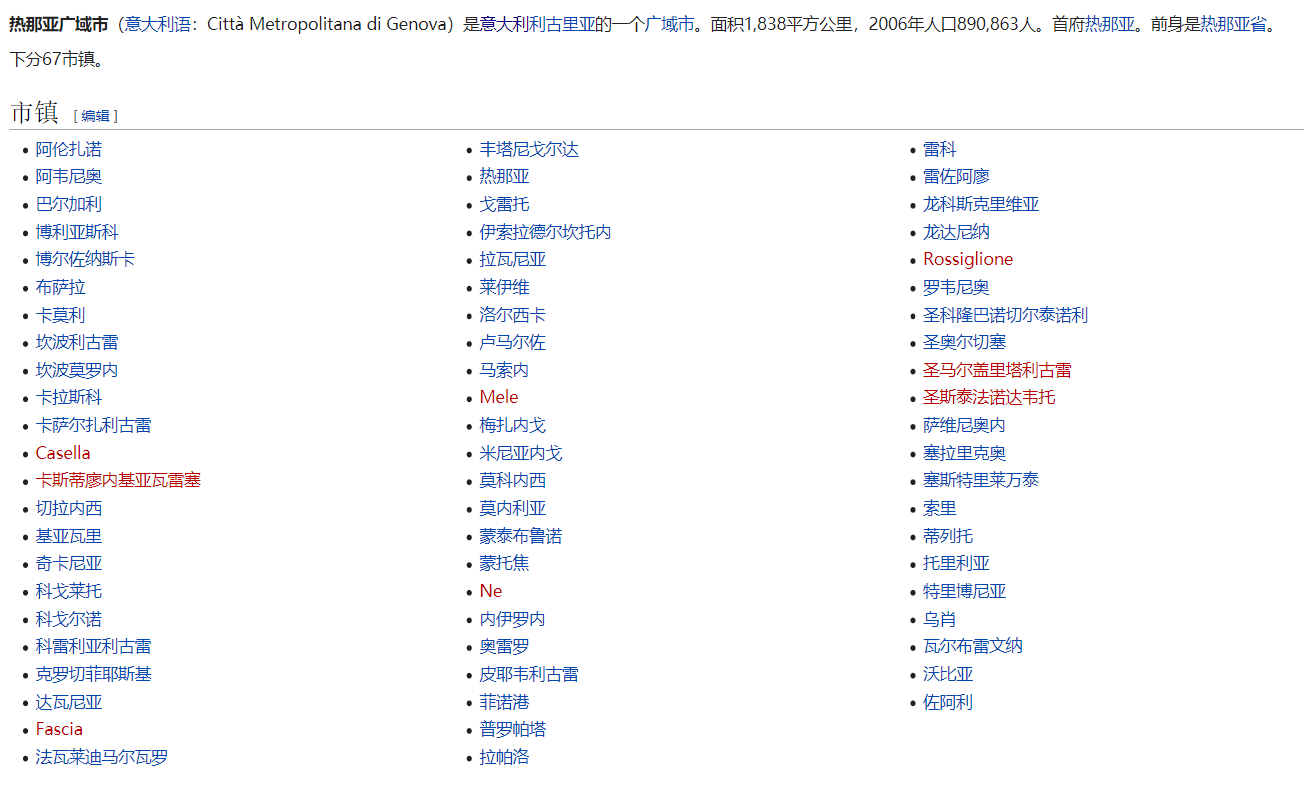Open the 伊索拉德尔坎托内 link
1304x788 pixels.
(546, 232)
